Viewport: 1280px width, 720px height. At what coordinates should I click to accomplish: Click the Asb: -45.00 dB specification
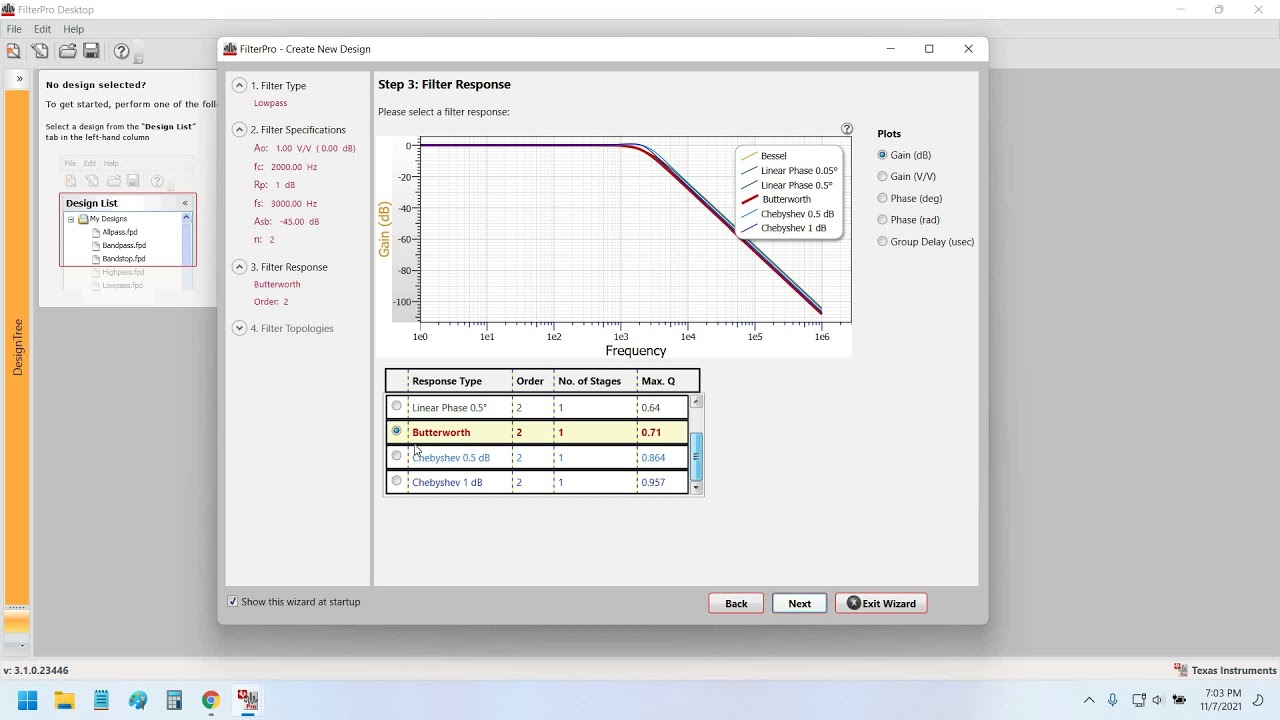[287, 222]
